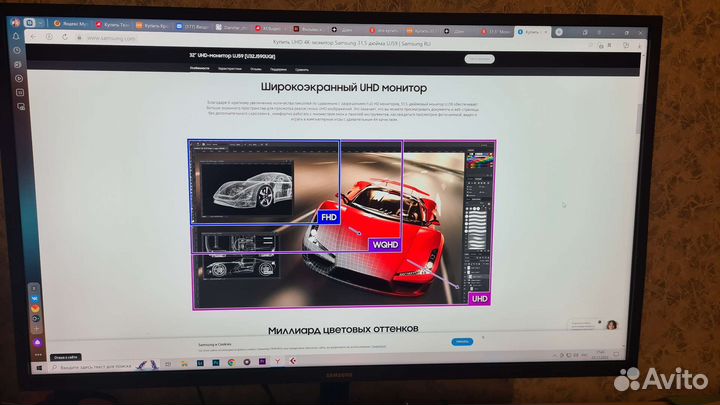
Task: Open support chat avatar on page
Action: (x=611, y=325)
